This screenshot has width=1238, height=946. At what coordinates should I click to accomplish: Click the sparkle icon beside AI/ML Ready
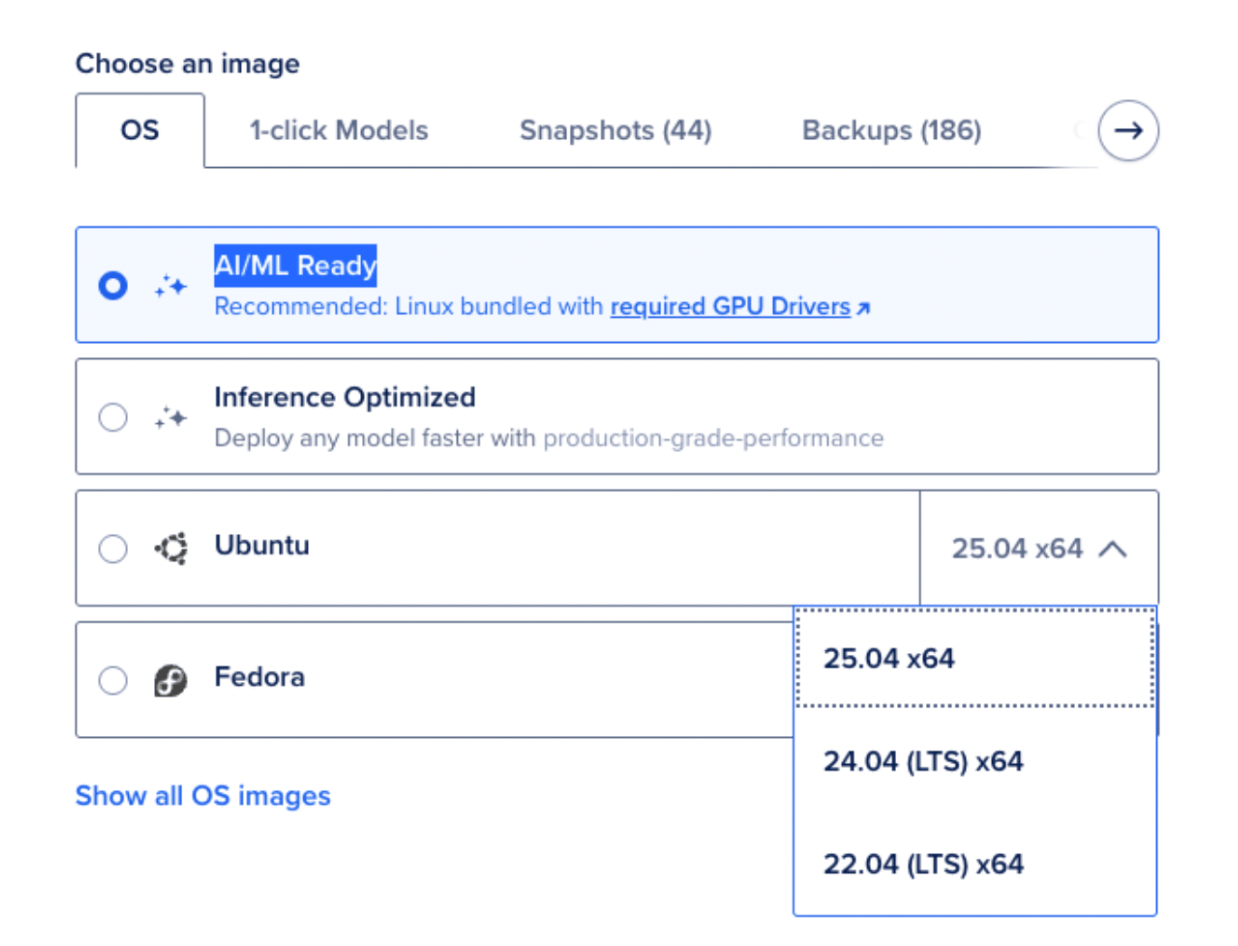click(170, 286)
